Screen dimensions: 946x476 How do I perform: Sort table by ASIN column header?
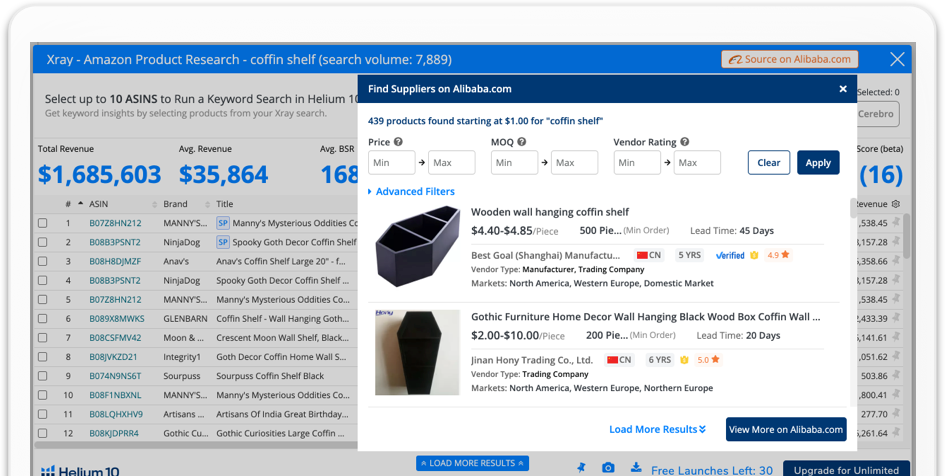point(98,204)
